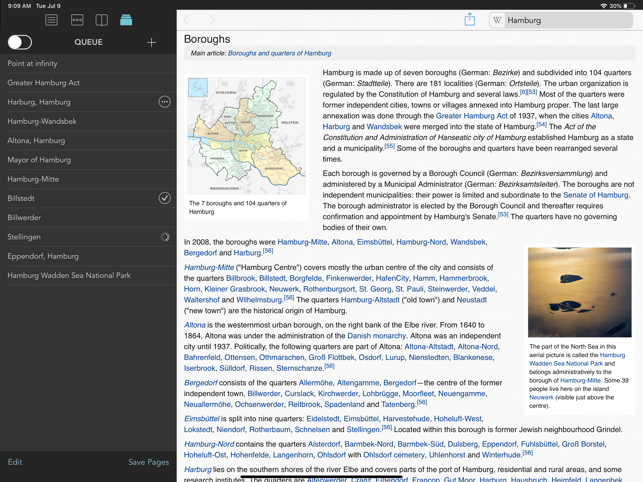Add a new page with plus icon
Viewport: 643px width, 482px height.
151,42
